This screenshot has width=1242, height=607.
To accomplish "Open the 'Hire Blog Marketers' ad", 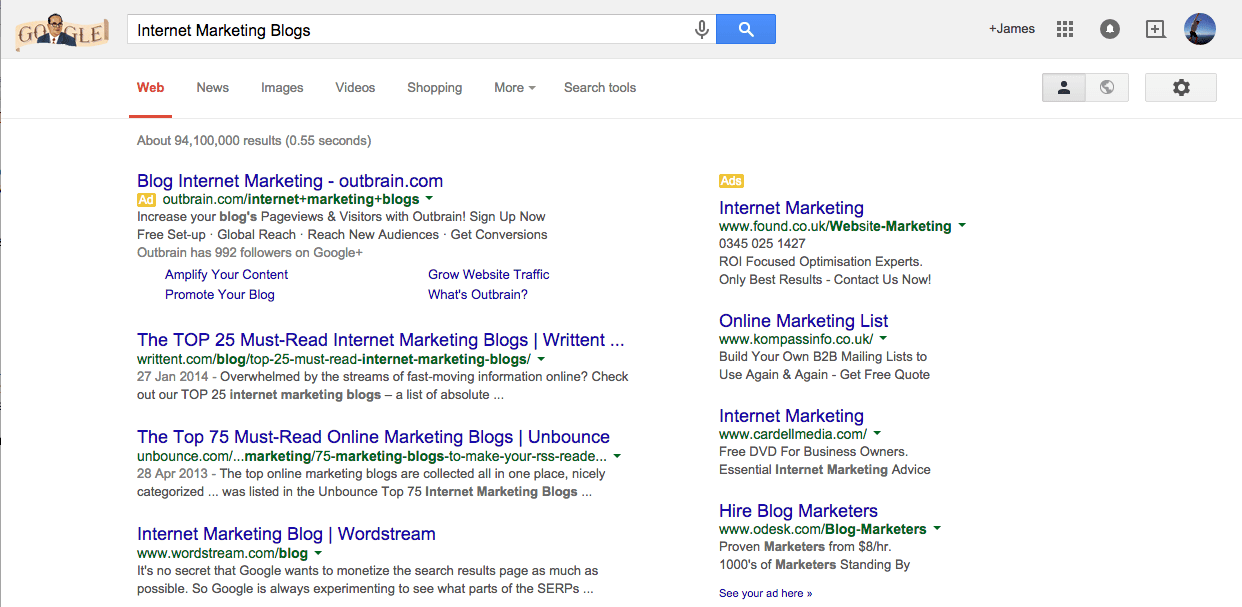I will [x=798, y=511].
